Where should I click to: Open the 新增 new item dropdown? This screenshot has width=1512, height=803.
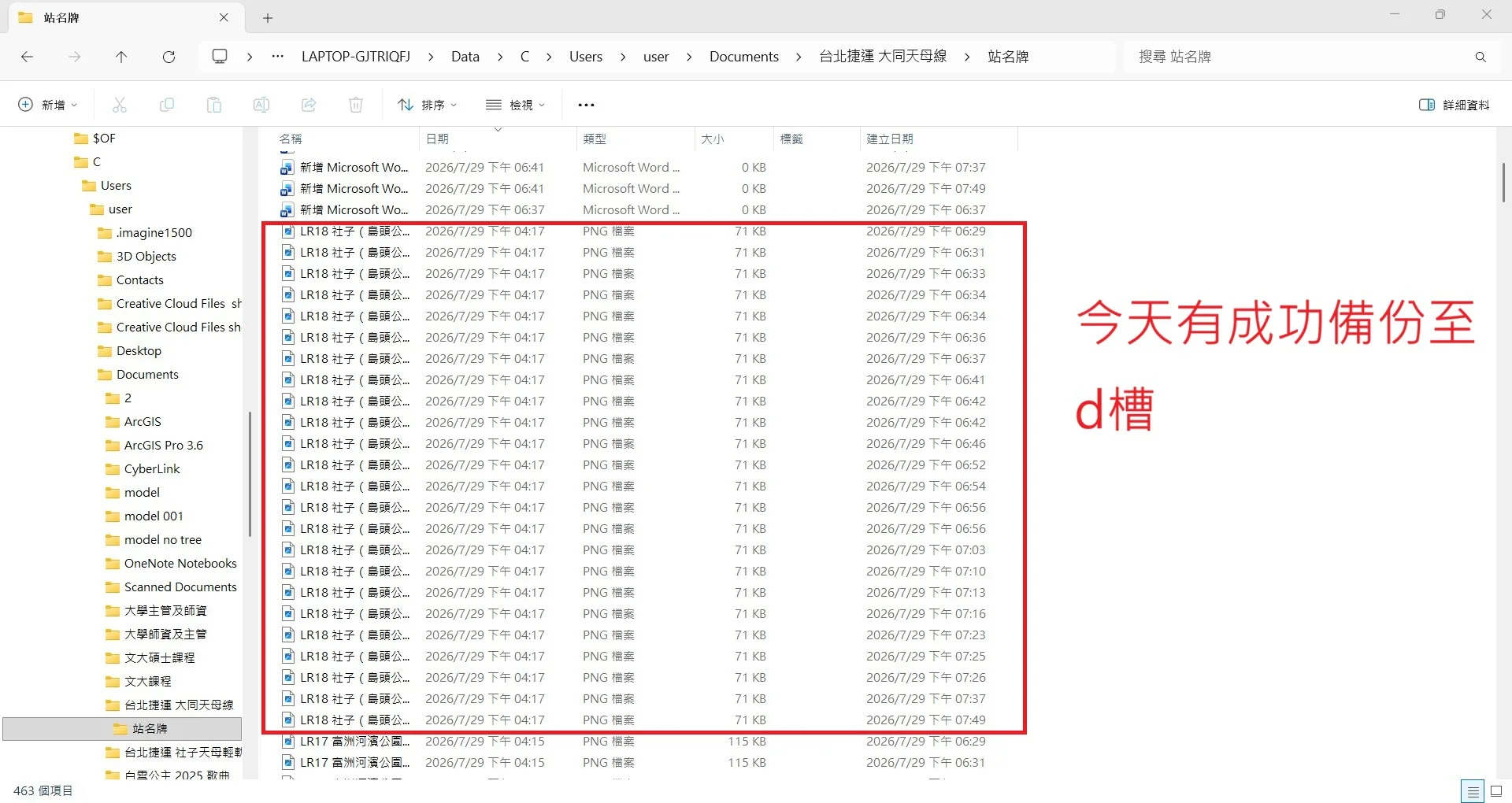pos(48,105)
